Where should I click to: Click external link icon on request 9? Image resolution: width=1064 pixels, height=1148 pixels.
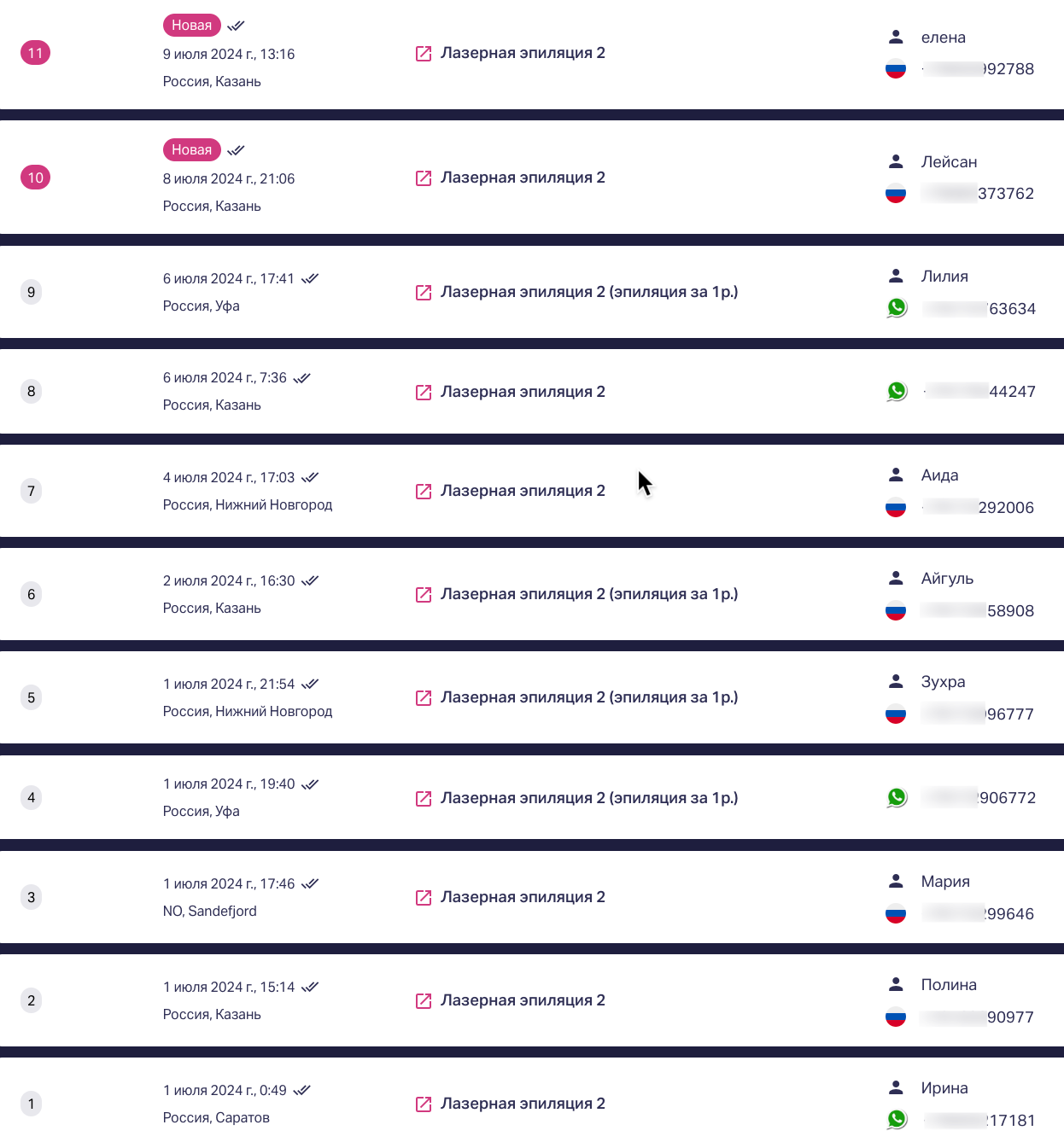(x=424, y=293)
